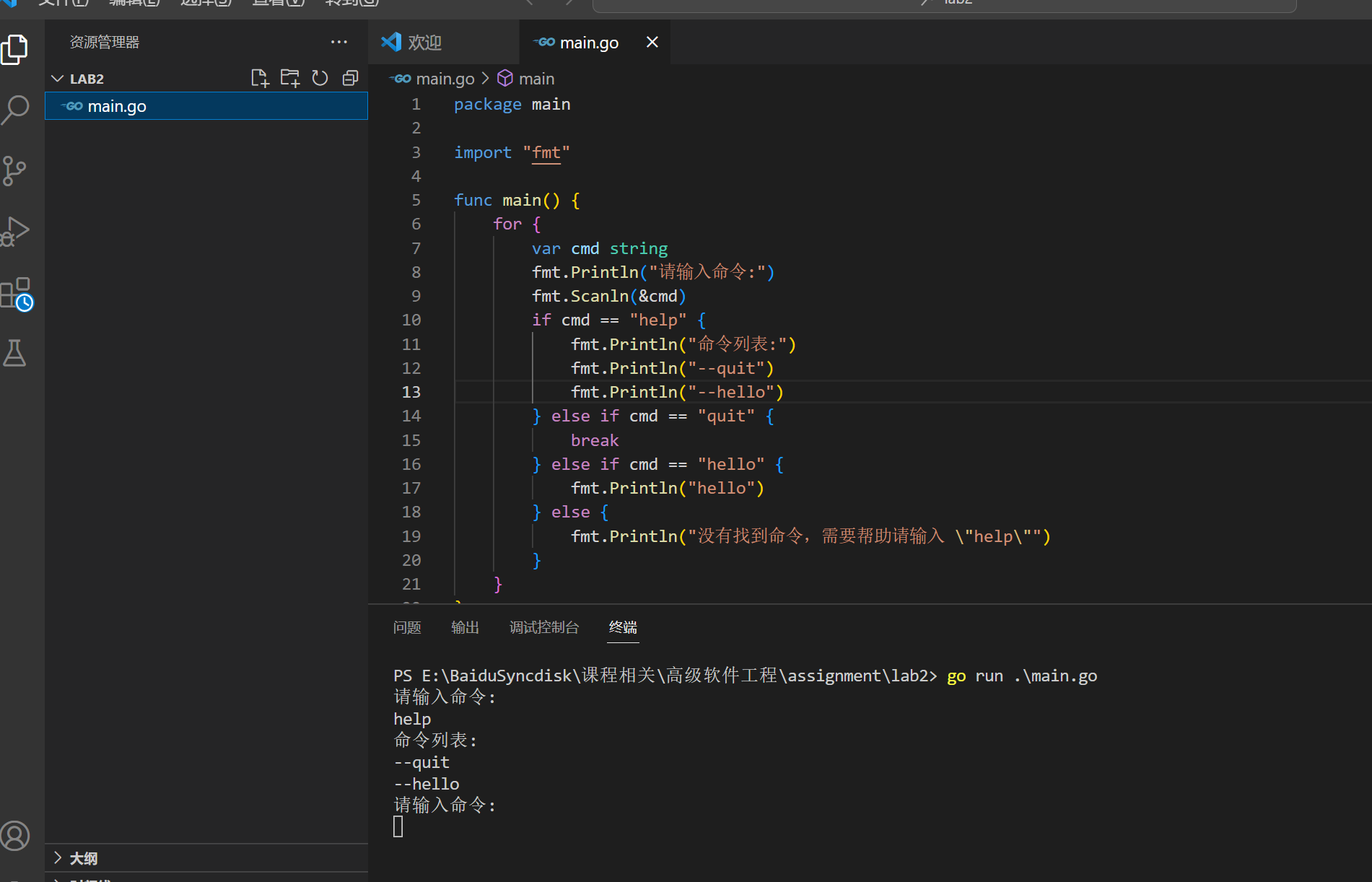Open the Run and Debug view

click(x=16, y=231)
